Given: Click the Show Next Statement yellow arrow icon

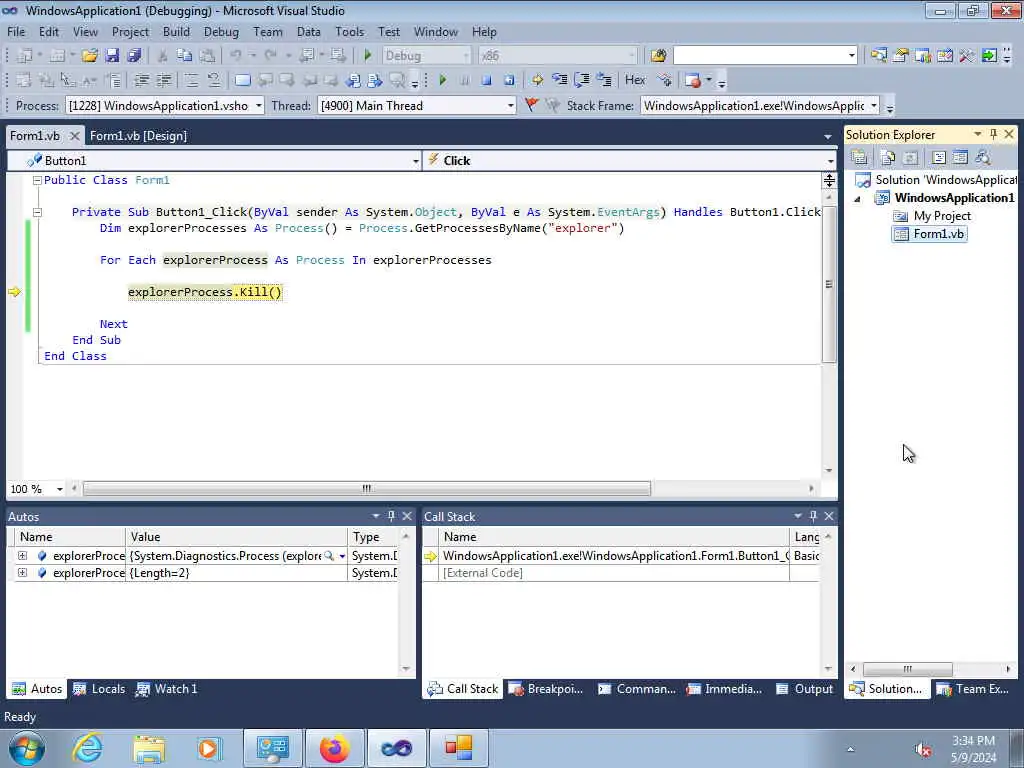Looking at the screenshot, I should (x=537, y=80).
